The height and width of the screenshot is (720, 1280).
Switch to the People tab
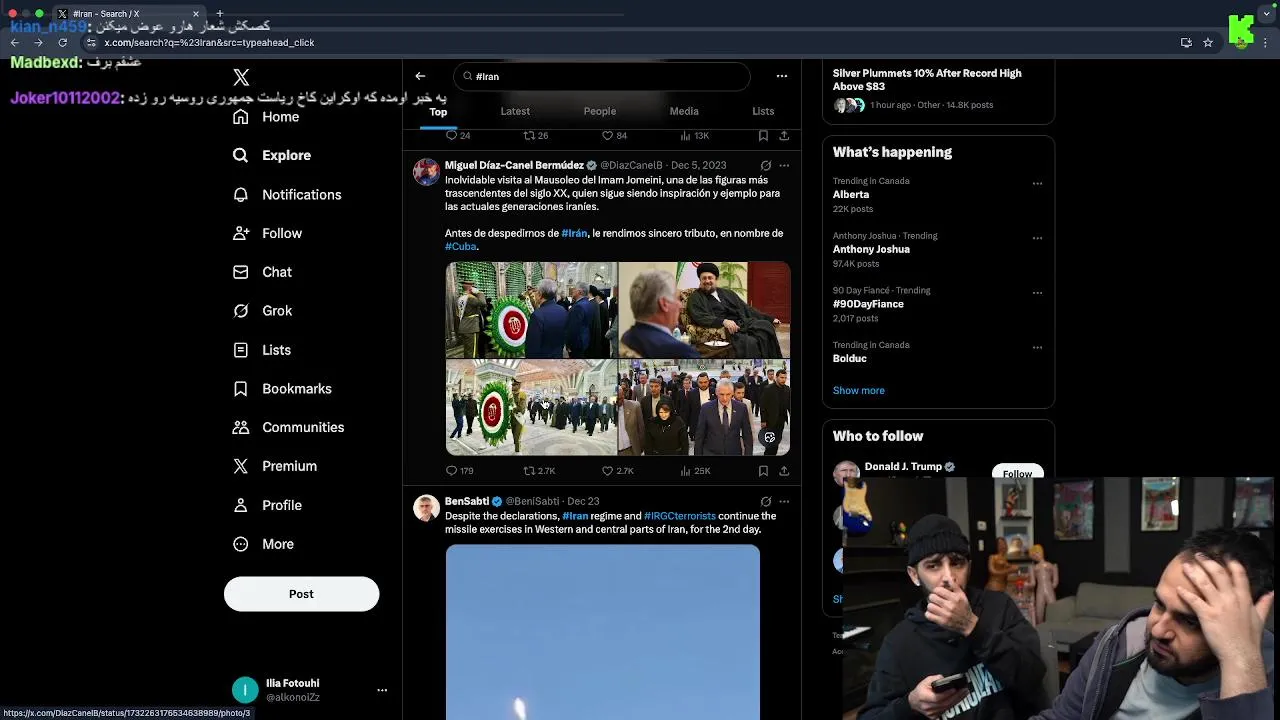coord(600,111)
